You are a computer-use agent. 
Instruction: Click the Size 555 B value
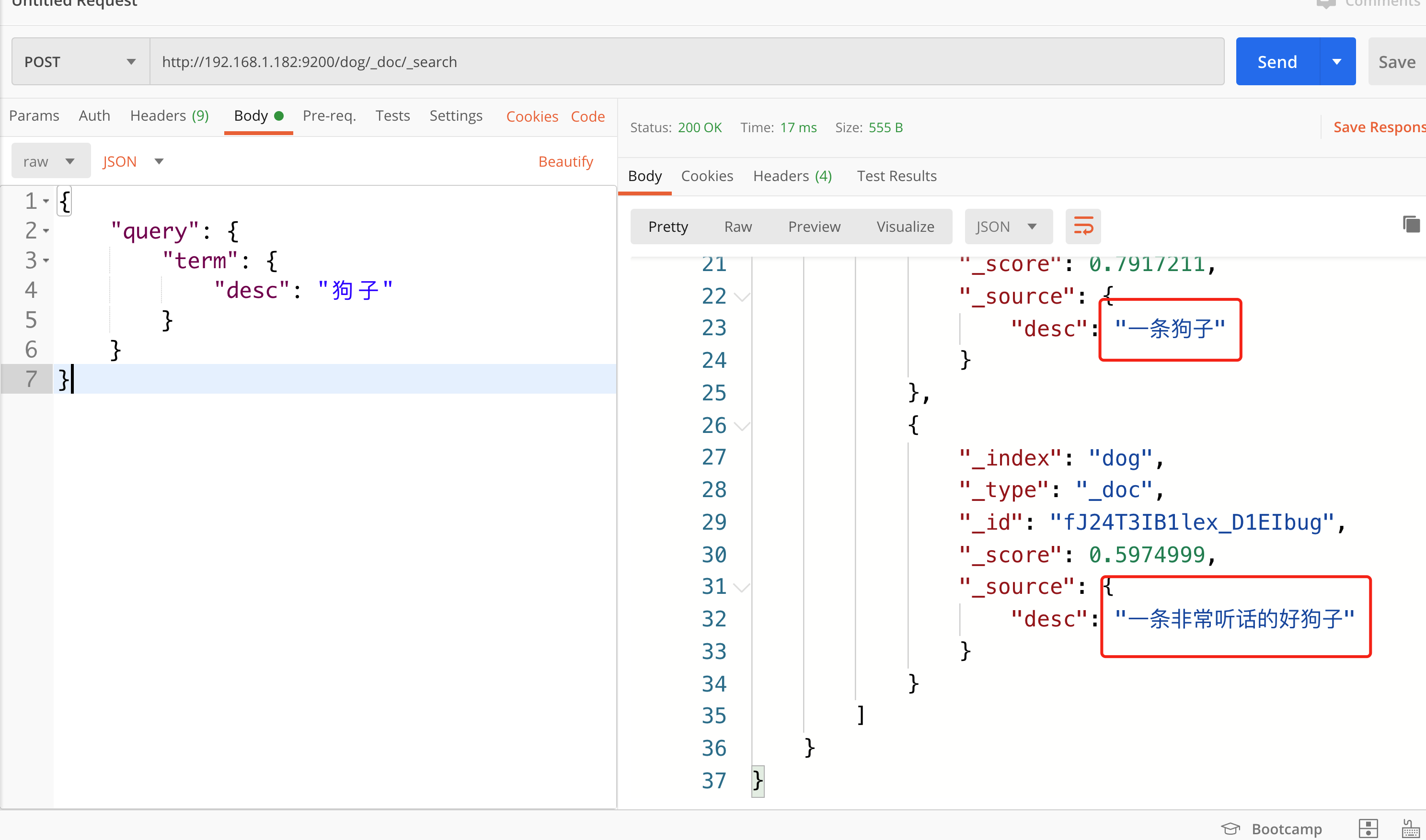(x=885, y=127)
